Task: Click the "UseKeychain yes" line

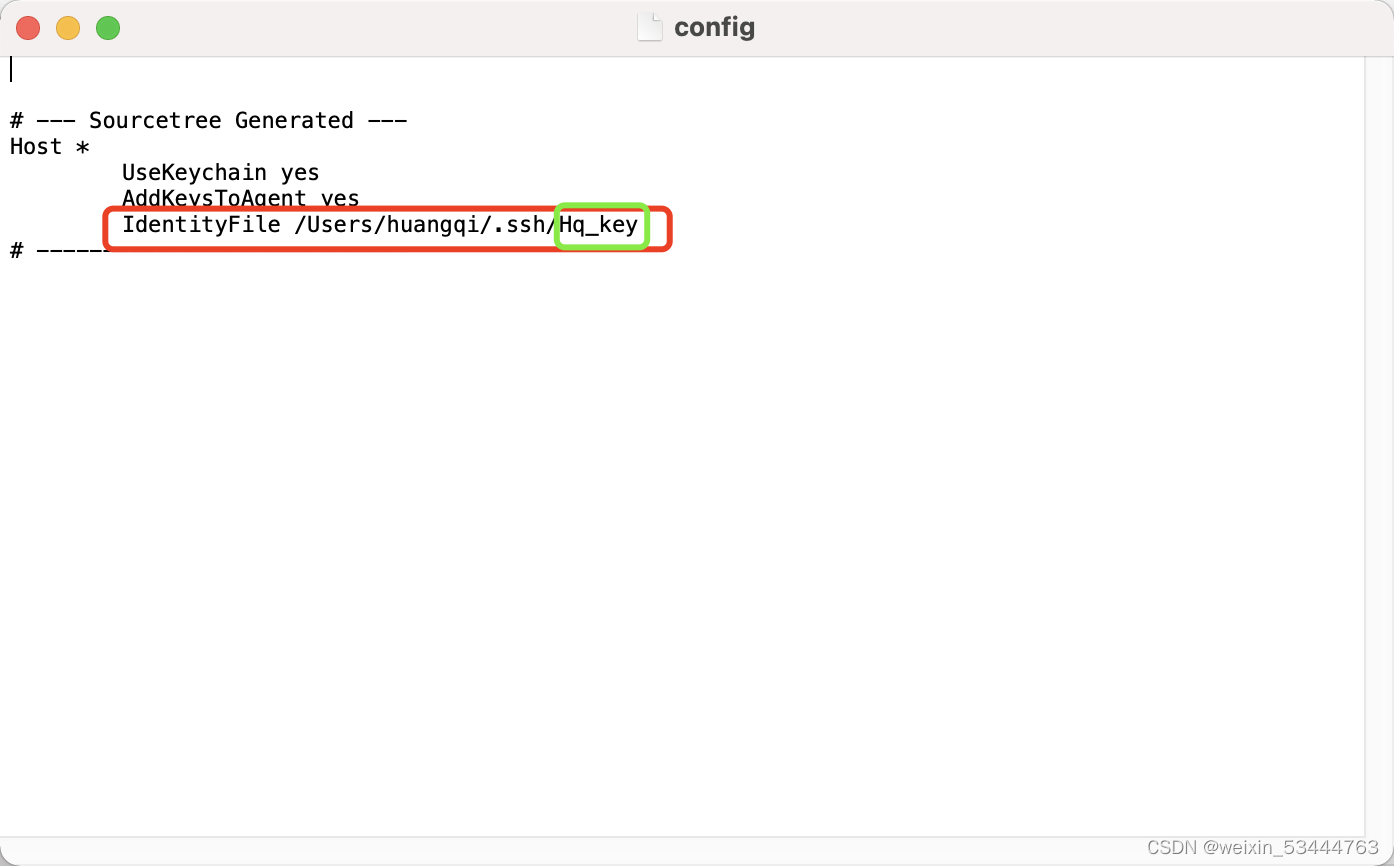Action: pos(220,172)
